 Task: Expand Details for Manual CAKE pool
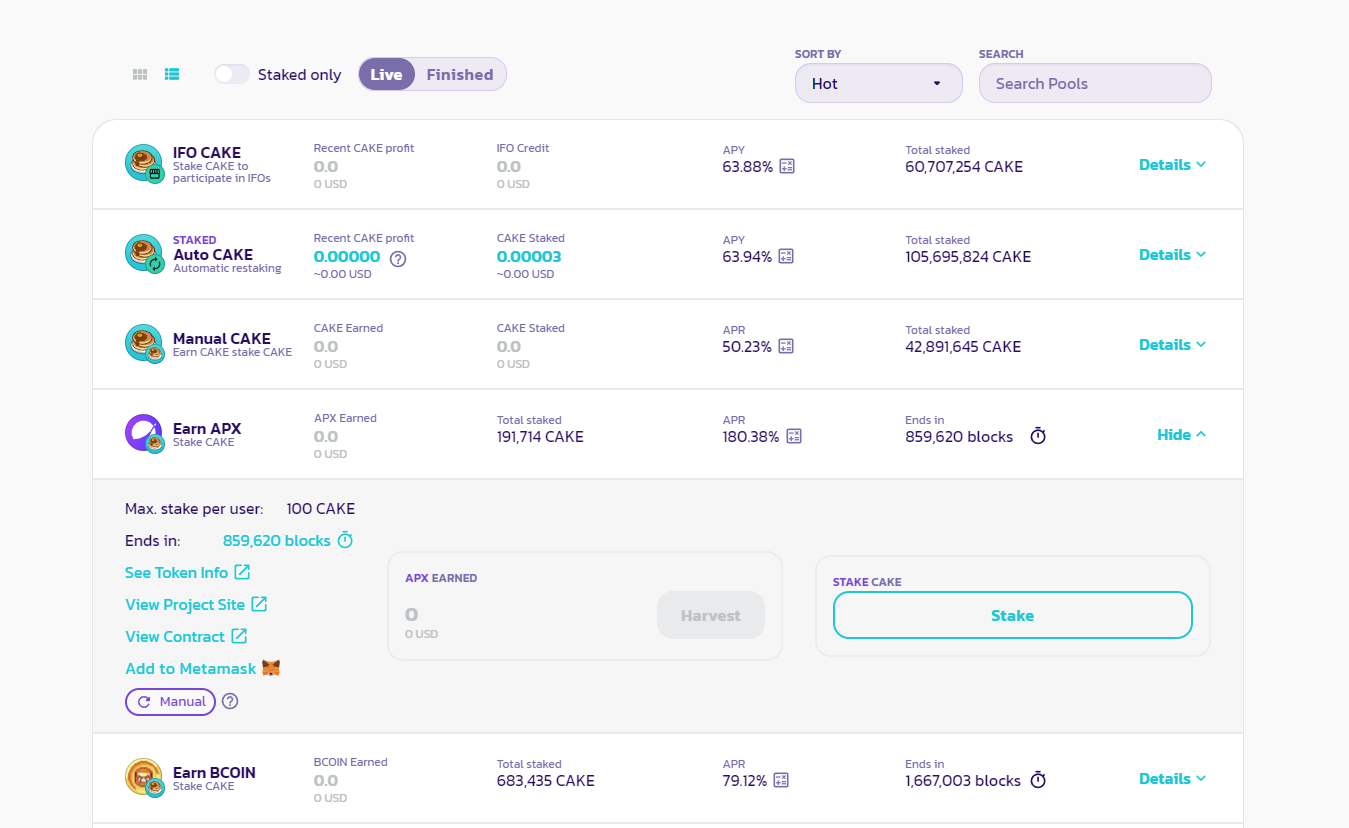click(1173, 345)
